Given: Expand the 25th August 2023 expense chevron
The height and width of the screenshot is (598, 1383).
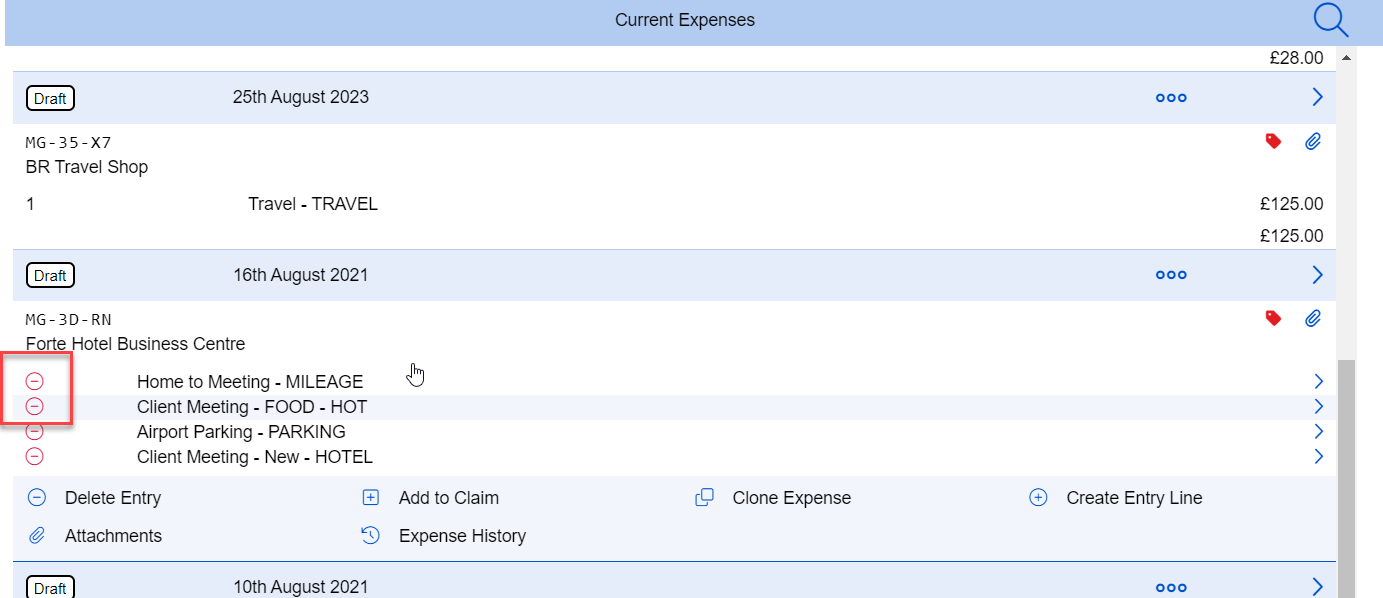Looking at the screenshot, I should tap(1317, 97).
